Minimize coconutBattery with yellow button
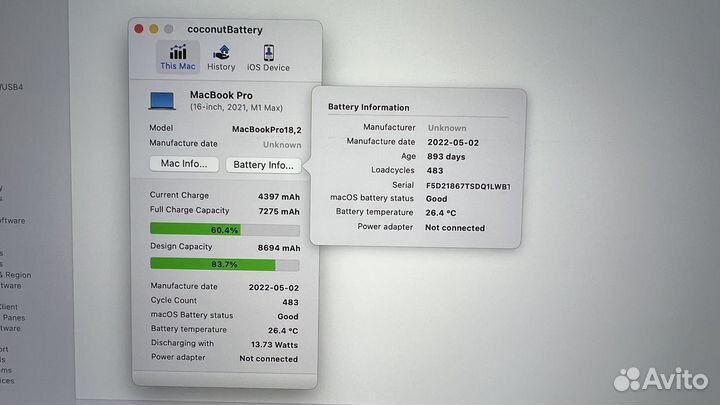Viewport: 720px width, 405px height. 154,29
